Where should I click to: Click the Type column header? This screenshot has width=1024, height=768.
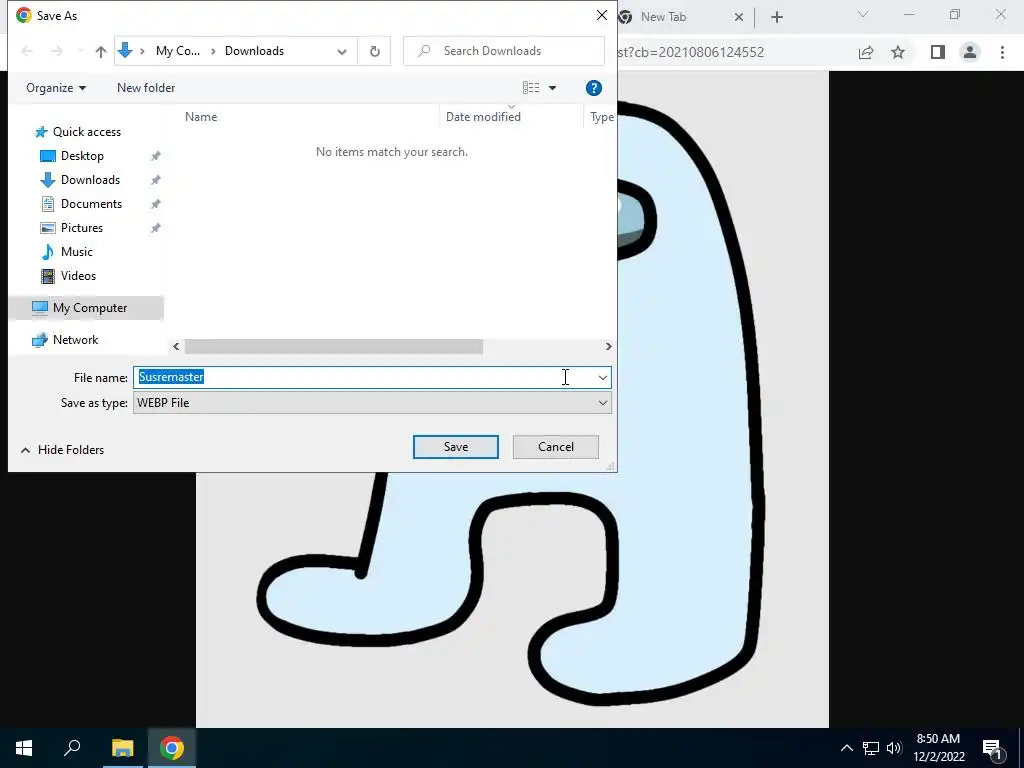point(601,117)
